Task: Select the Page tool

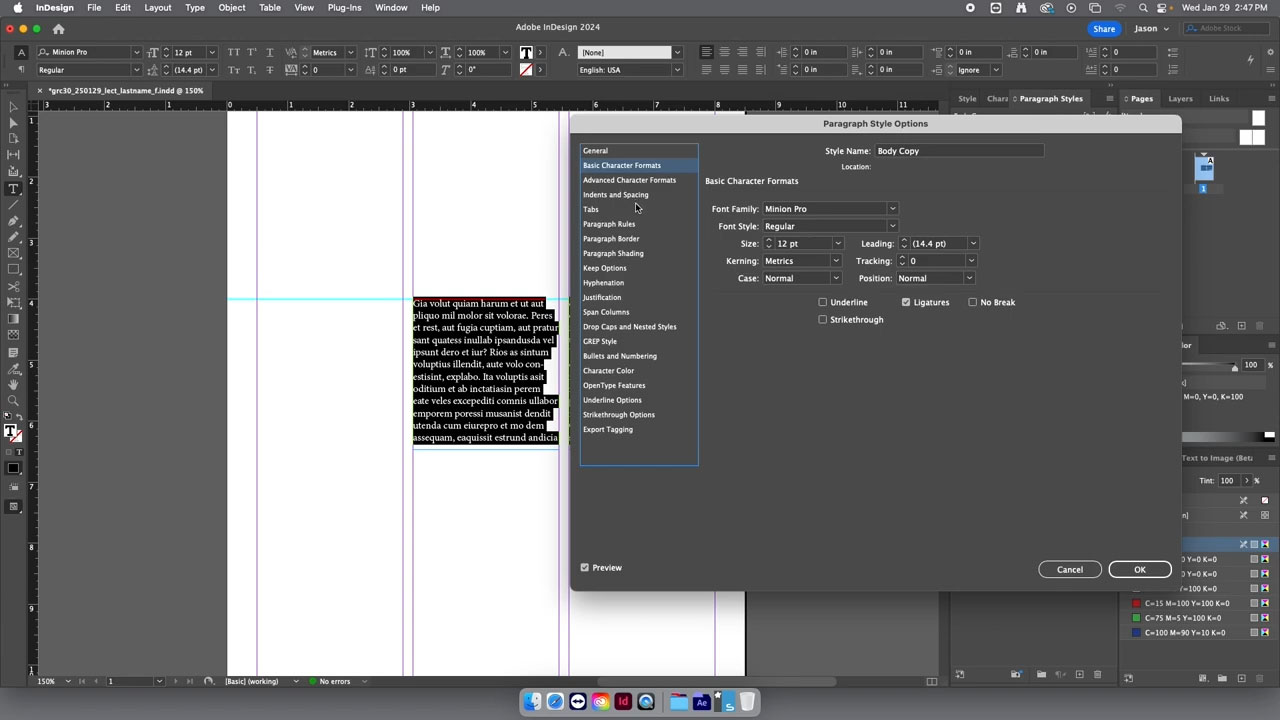Action: click(13, 139)
